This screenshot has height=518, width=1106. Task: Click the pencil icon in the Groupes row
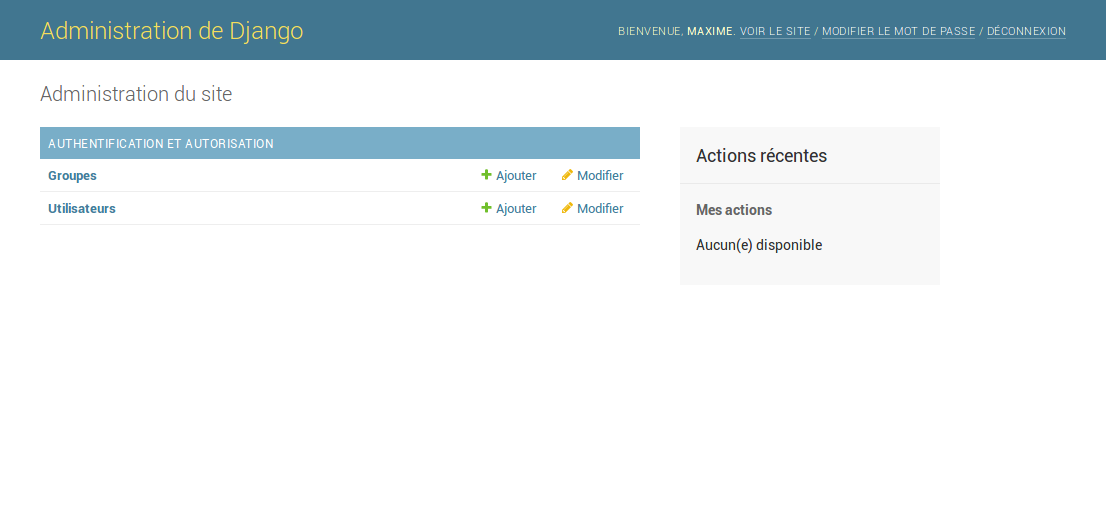pyautogui.click(x=567, y=175)
